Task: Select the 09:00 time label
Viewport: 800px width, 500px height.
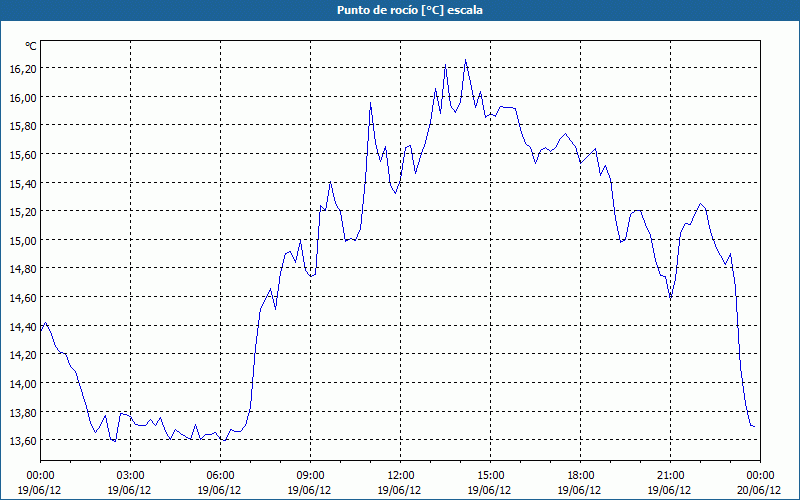Action: point(310,476)
